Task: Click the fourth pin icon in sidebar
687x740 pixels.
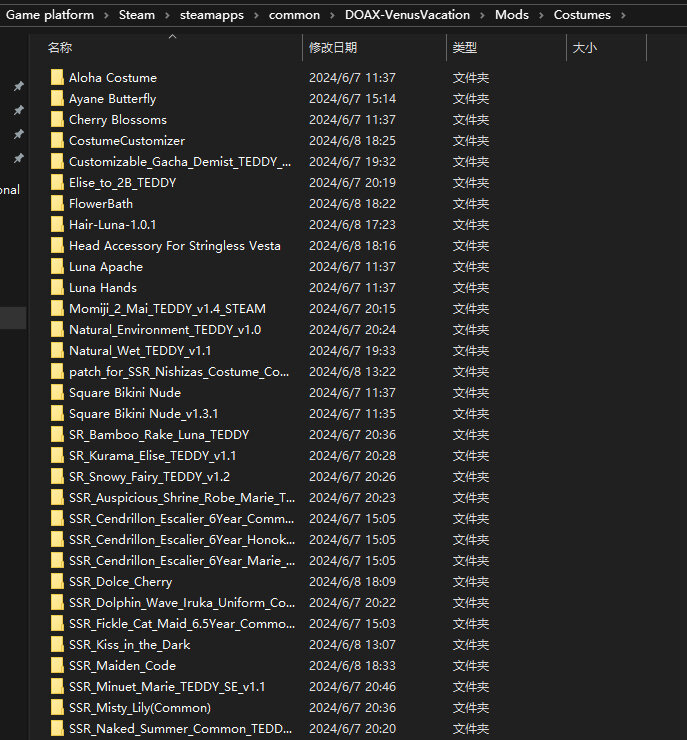Action: (x=18, y=158)
